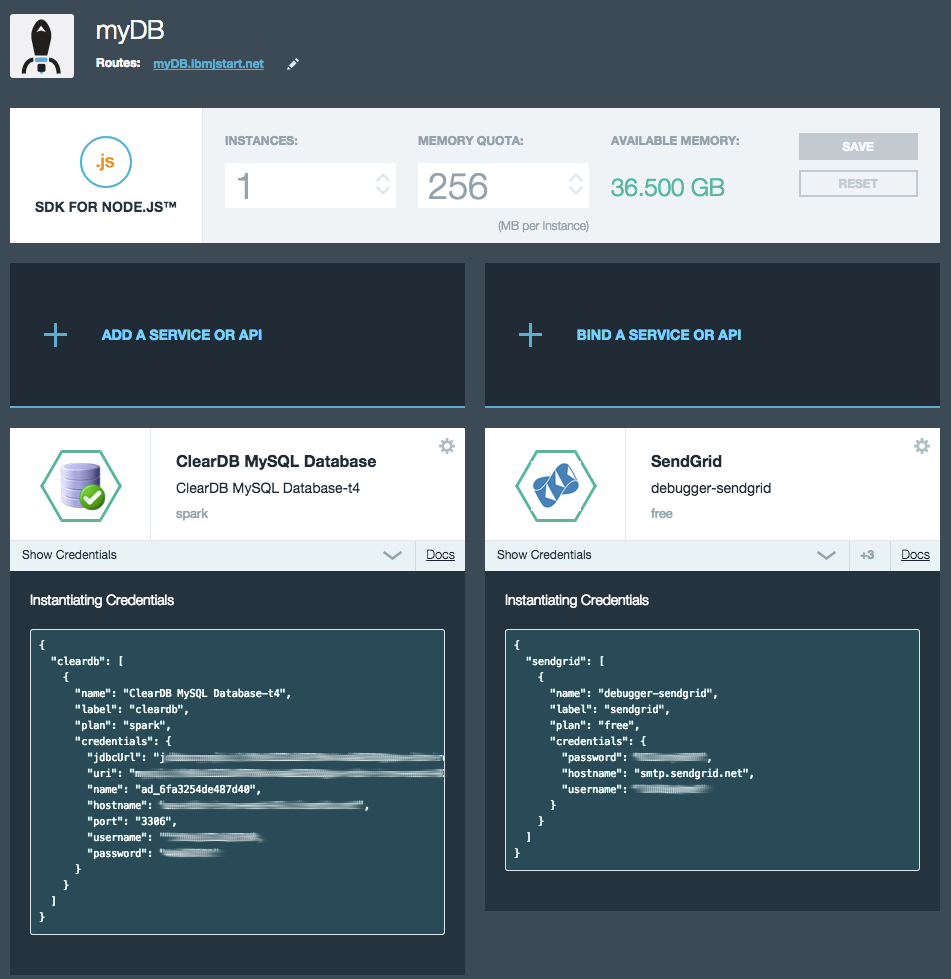Click the SendGrid hexagon logo icon
951x979 pixels.
pyautogui.click(x=555, y=485)
